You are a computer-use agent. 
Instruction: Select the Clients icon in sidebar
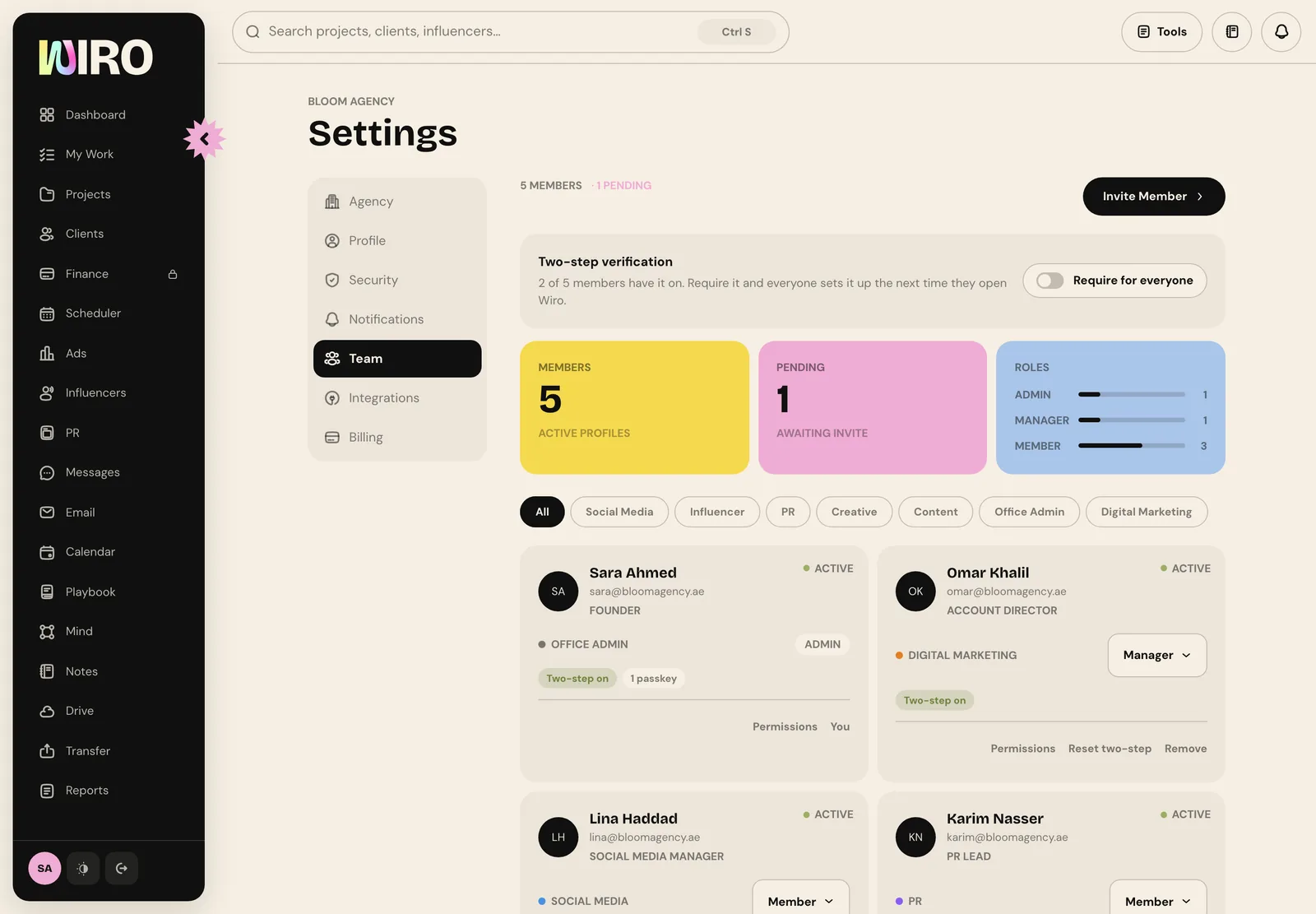tap(47, 234)
